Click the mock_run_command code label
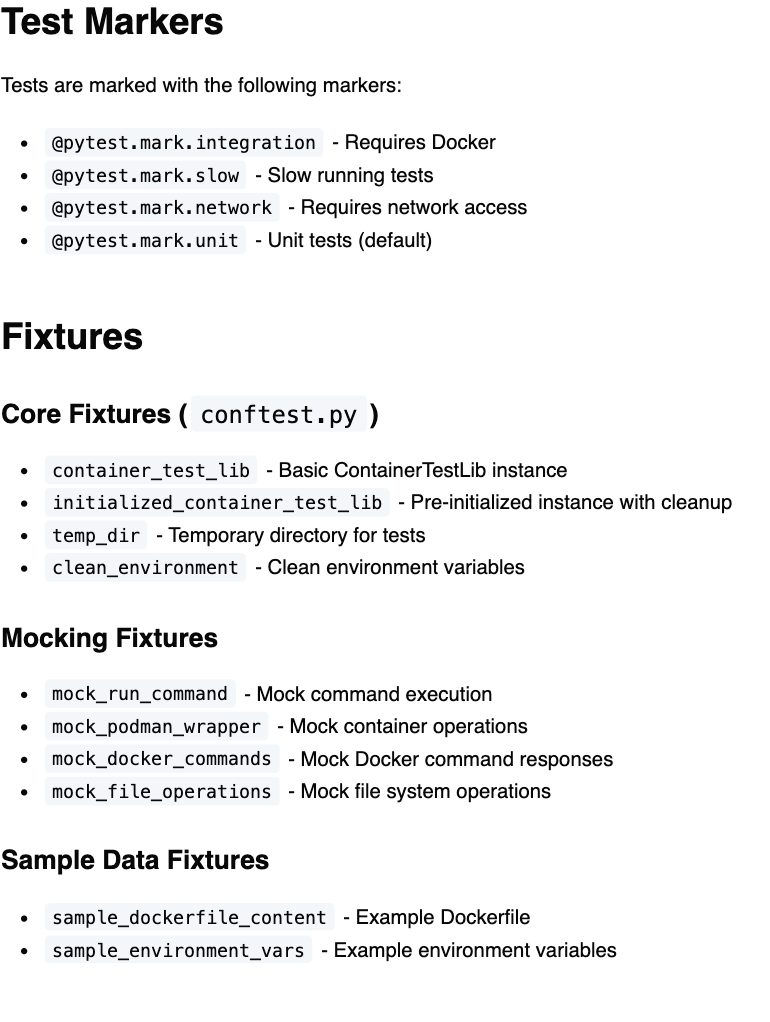770x1022 pixels. (140, 694)
